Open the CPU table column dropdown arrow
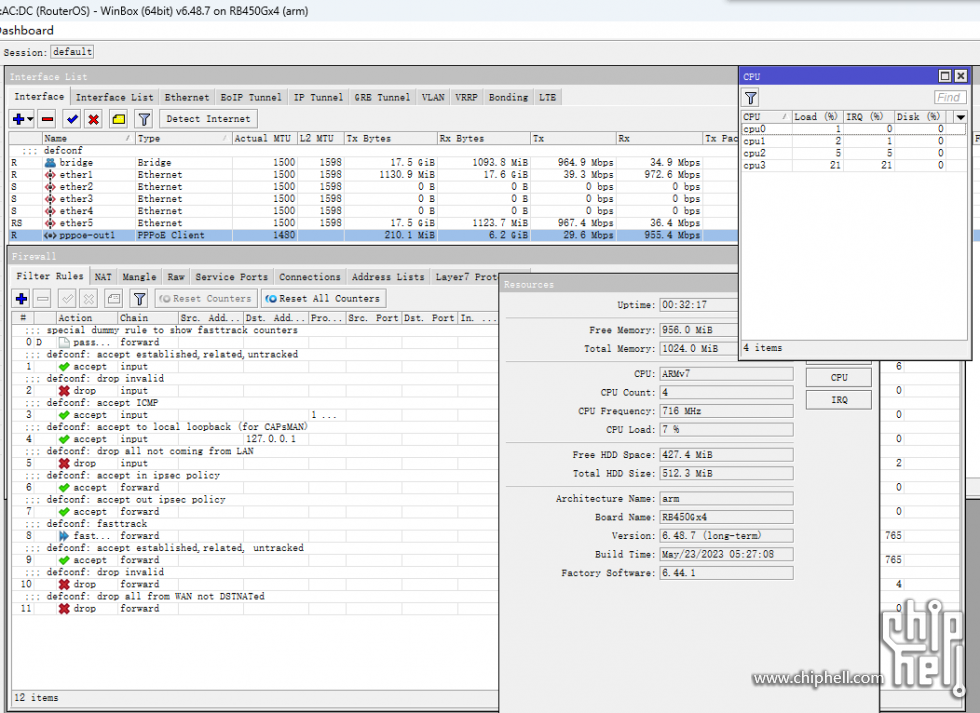This screenshot has height=713, width=980. tap(961, 117)
